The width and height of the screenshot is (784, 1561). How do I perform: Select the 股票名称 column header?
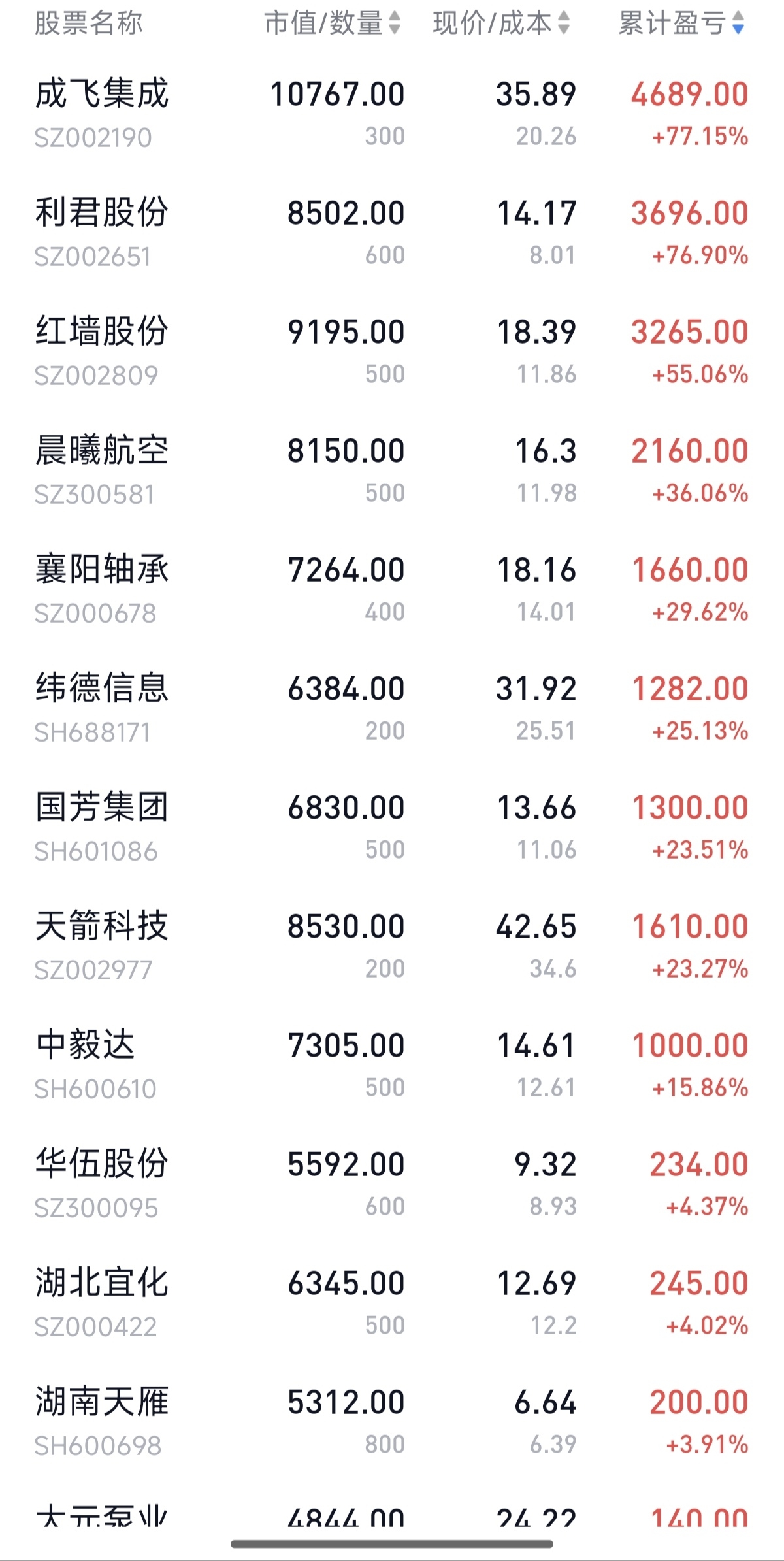pos(88,24)
